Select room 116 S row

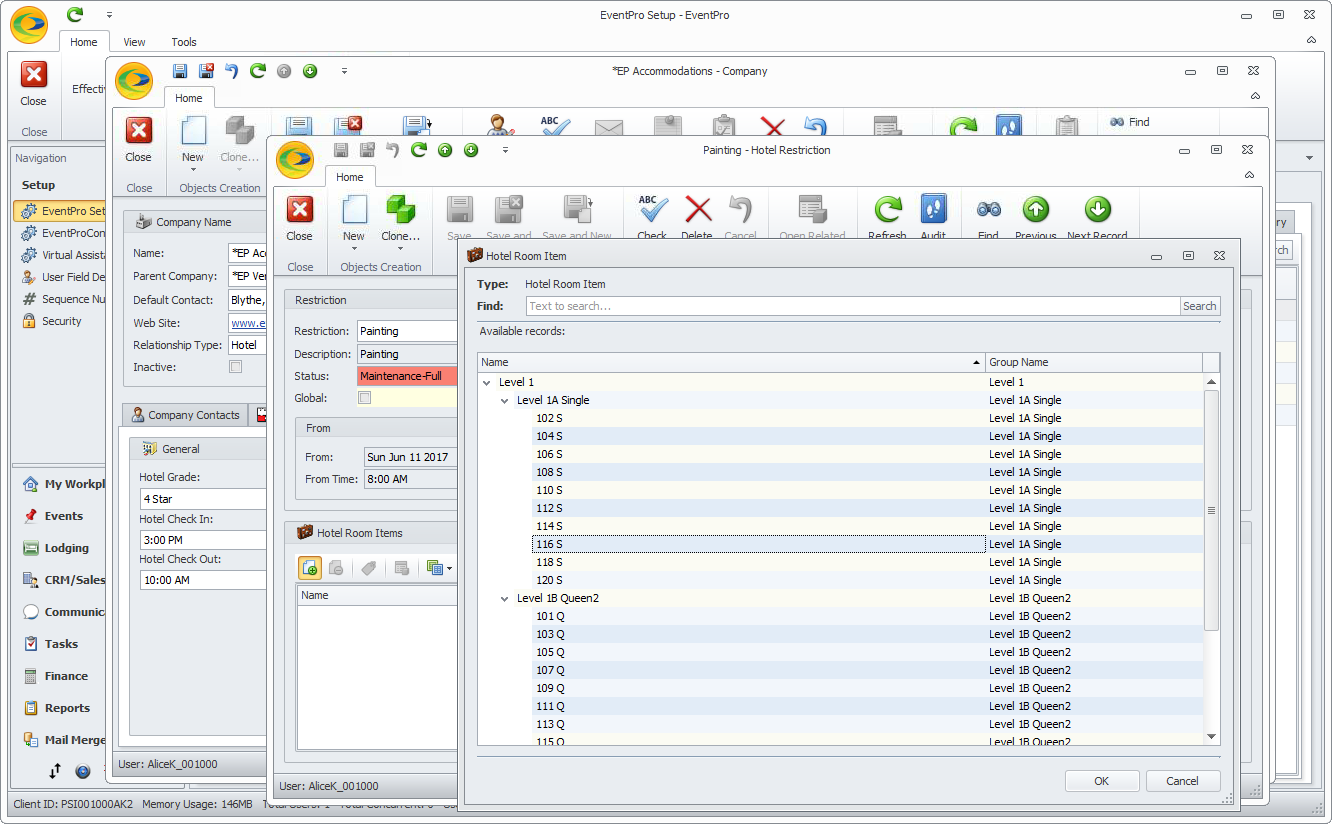(x=841, y=544)
